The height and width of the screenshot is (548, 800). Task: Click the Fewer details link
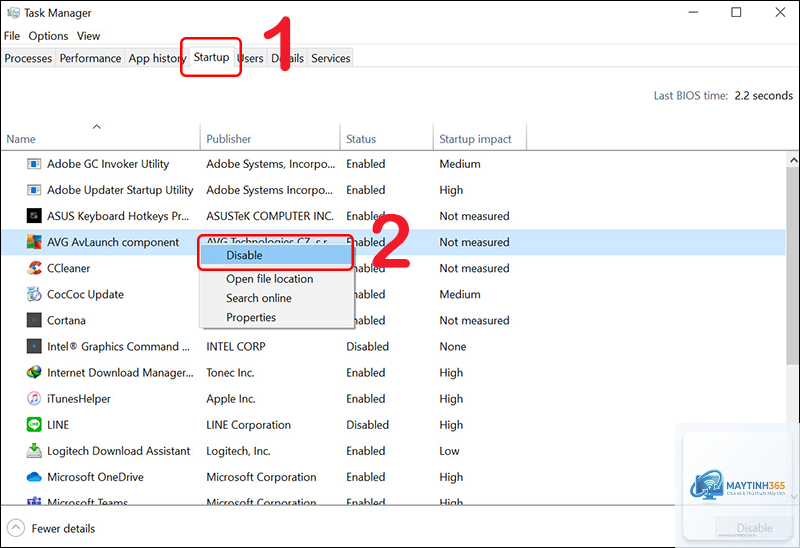[63, 528]
